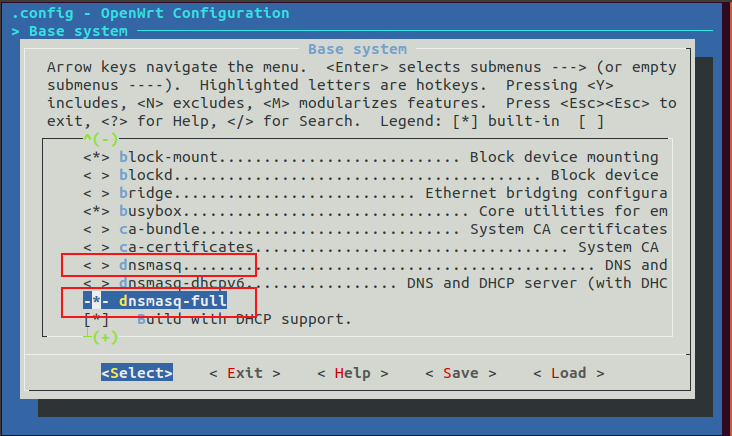Toggle the block-mount package checkbox
Viewport: 732px width, 436px height.
(96, 157)
